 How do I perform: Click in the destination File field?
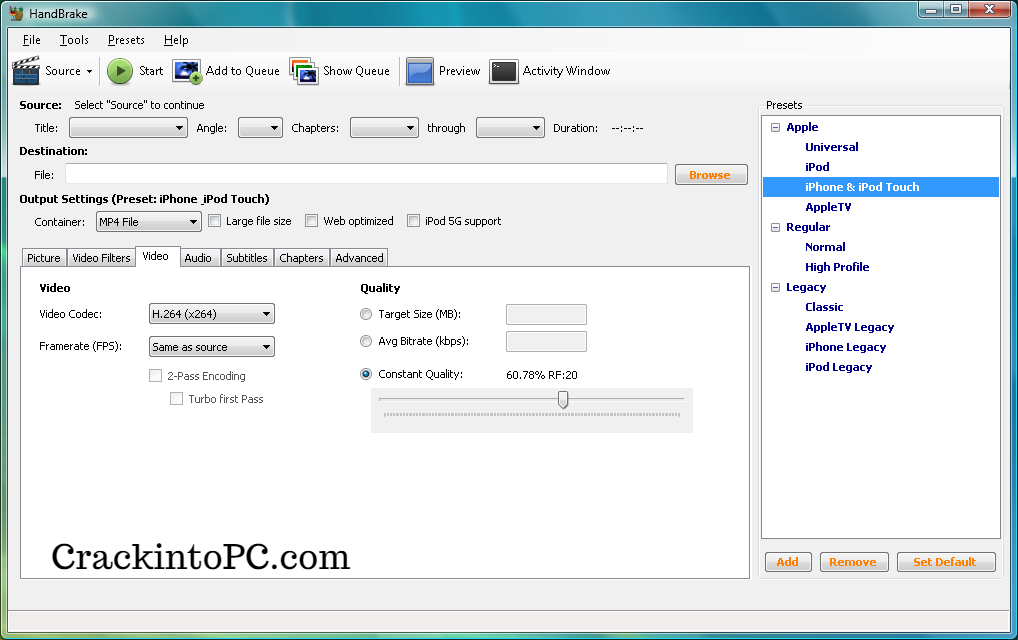click(x=366, y=174)
